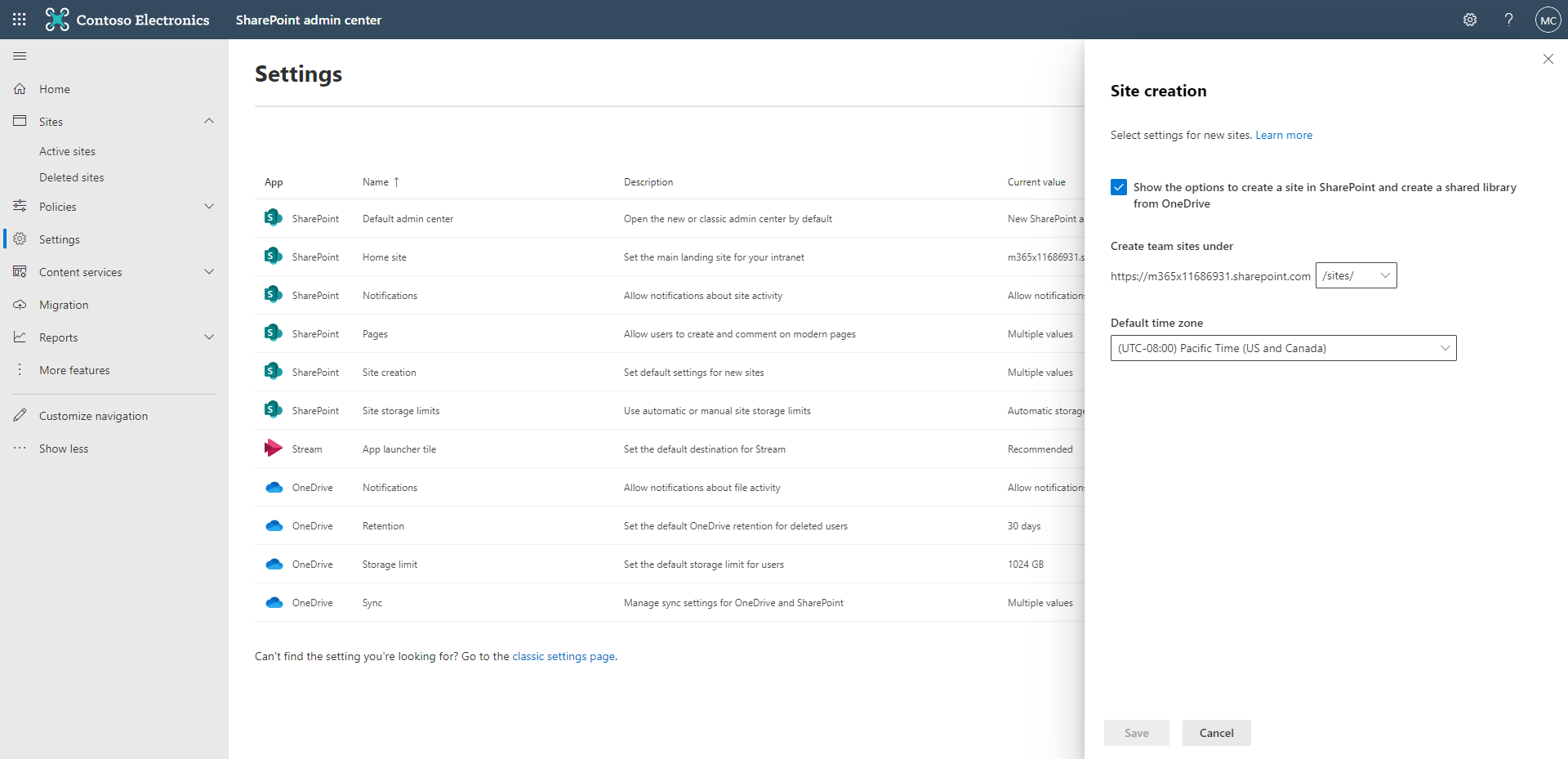Collapse the navigation hamburger menu
This screenshot has height=759, width=1568.
[20, 56]
